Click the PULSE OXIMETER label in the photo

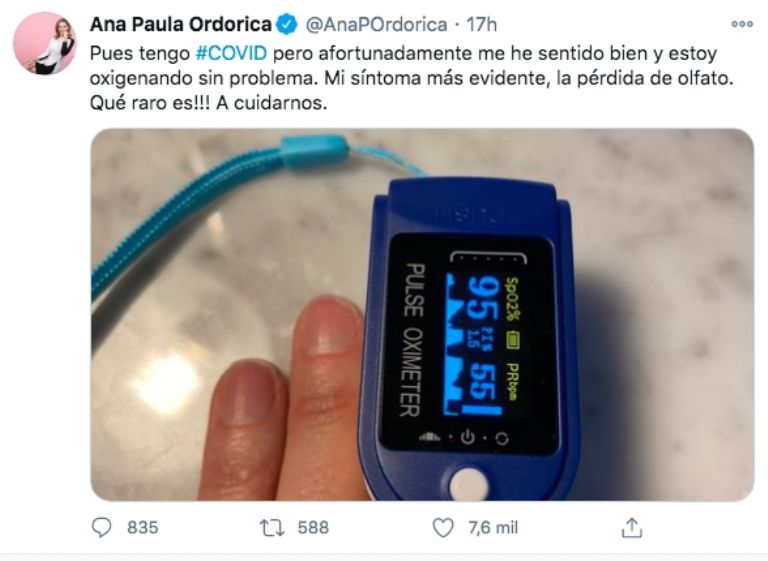click(411, 340)
